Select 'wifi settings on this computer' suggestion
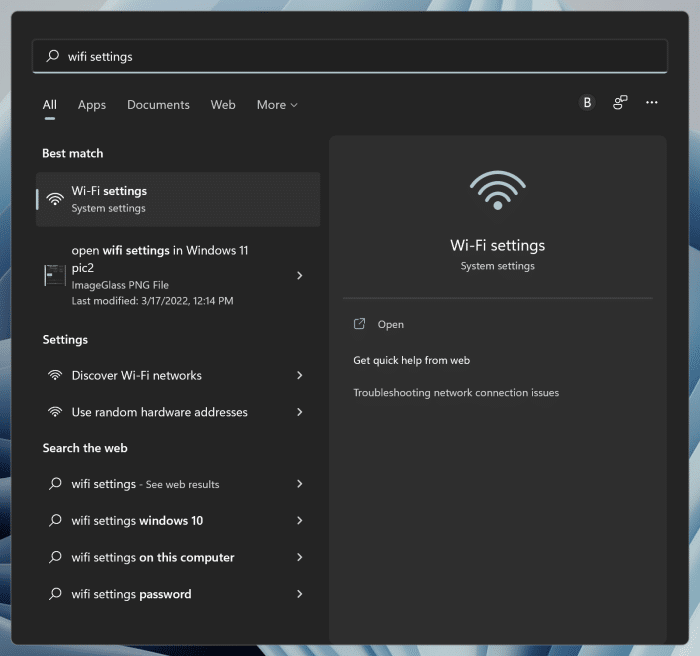700x656 pixels. pyautogui.click(x=178, y=557)
